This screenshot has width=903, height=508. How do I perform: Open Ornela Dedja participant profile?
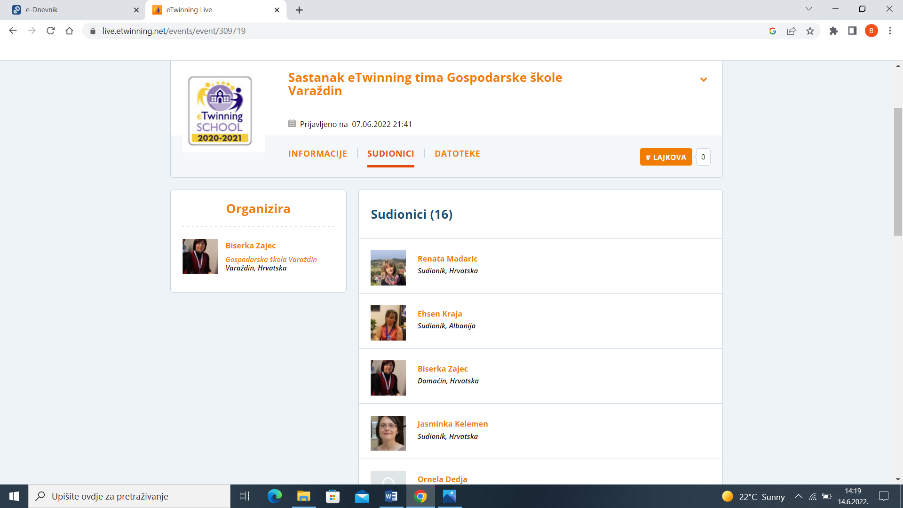pyautogui.click(x=442, y=479)
